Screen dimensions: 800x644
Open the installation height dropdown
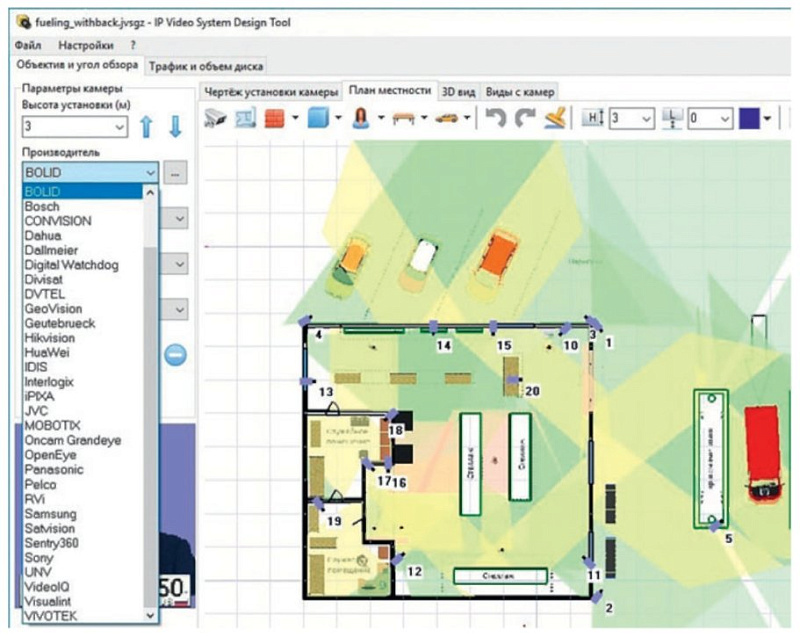(120, 127)
